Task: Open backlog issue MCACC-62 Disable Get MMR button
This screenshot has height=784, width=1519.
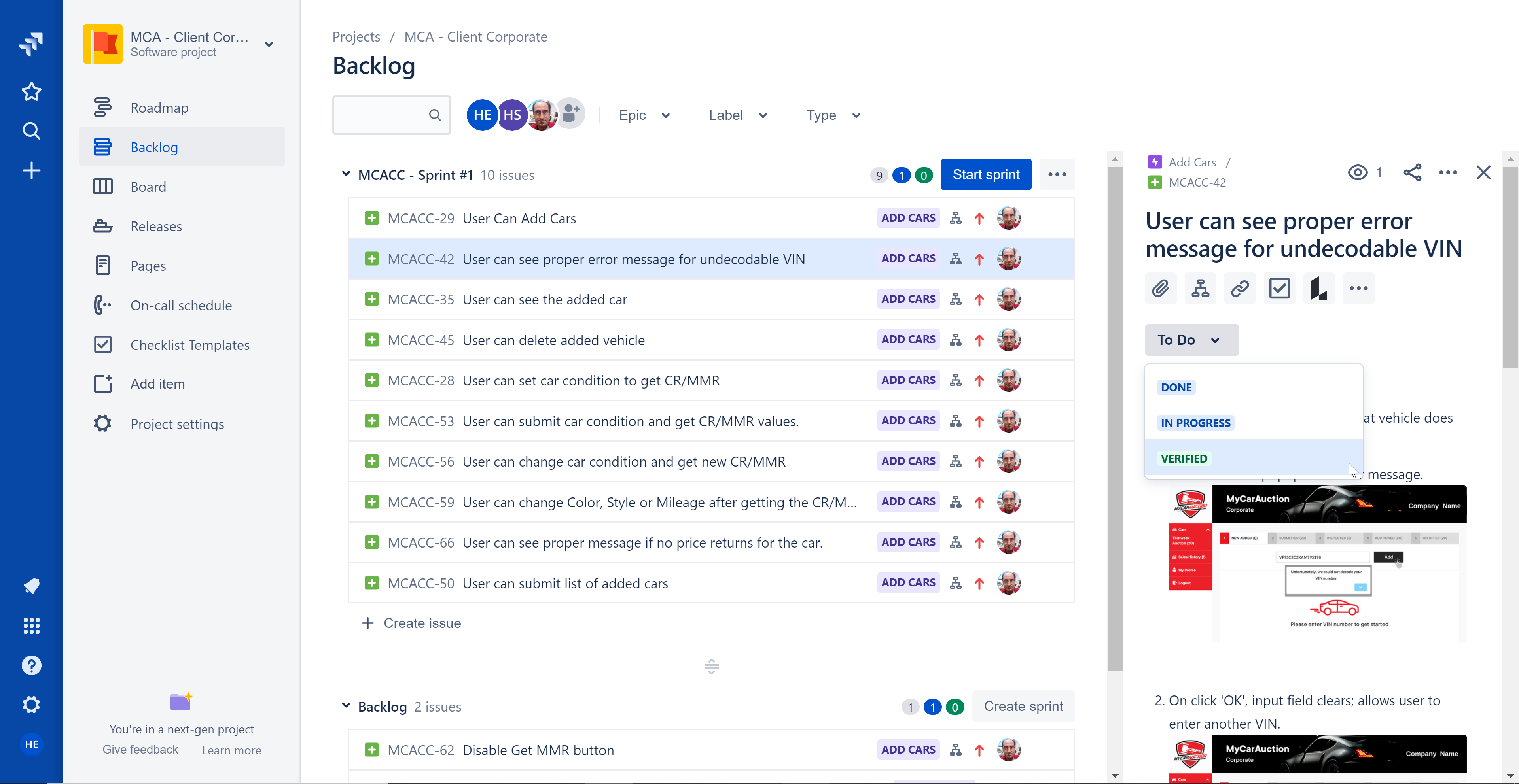Action: 711,750
